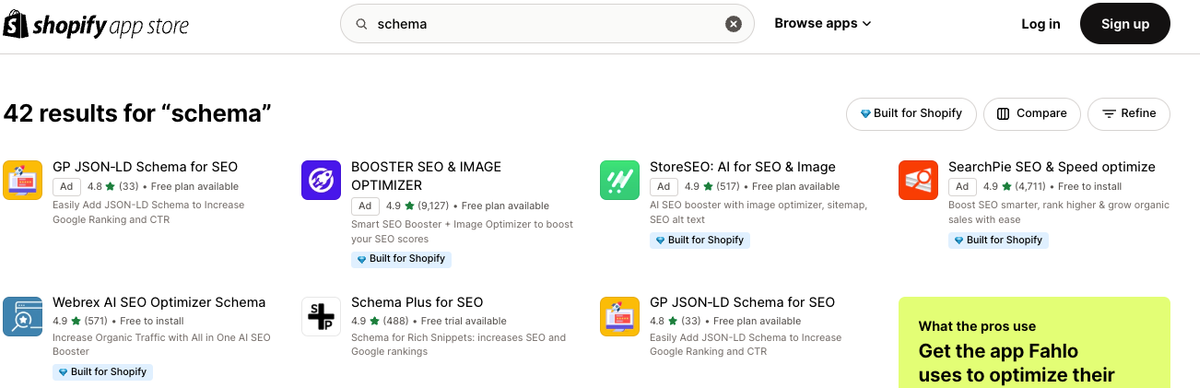Expand the Browse apps menu
This screenshot has width=1200, height=388.
(823, 23)
